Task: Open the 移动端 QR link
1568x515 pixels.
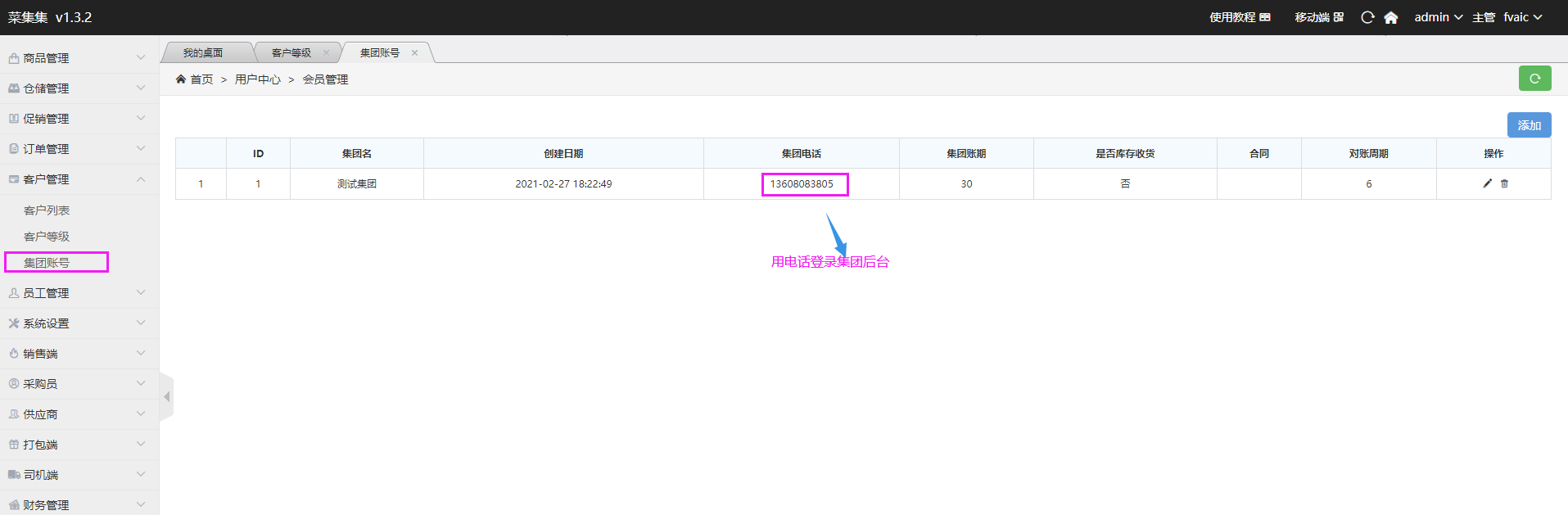Action: coord(1318,17)
